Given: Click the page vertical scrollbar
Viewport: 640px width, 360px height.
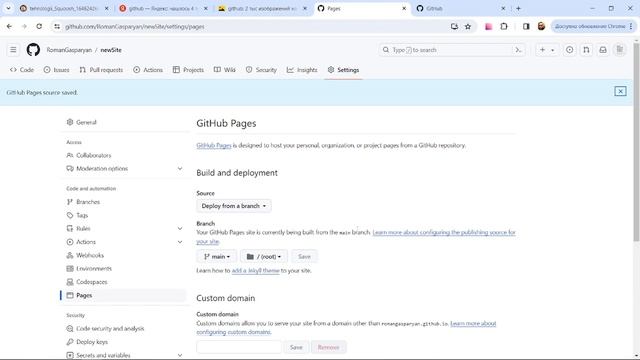Looking at the screenshot, I should (636, 143).
